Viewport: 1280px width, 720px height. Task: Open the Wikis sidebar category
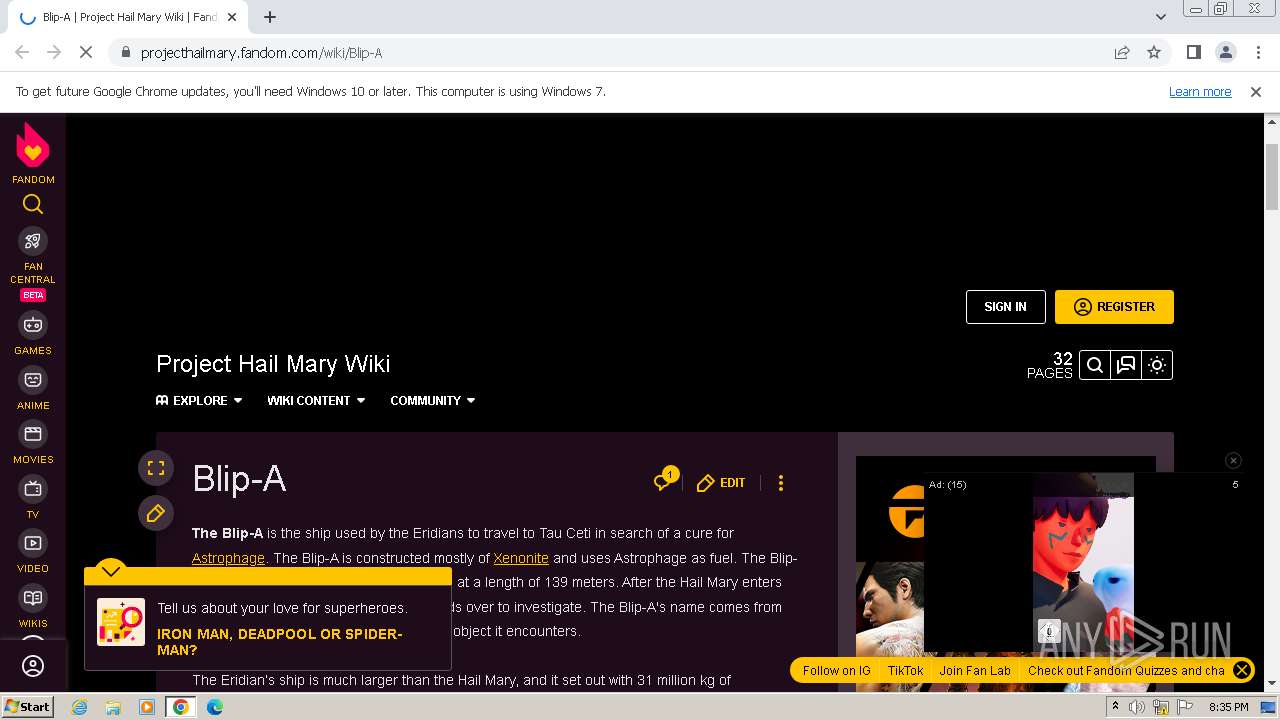coord(33,607)
